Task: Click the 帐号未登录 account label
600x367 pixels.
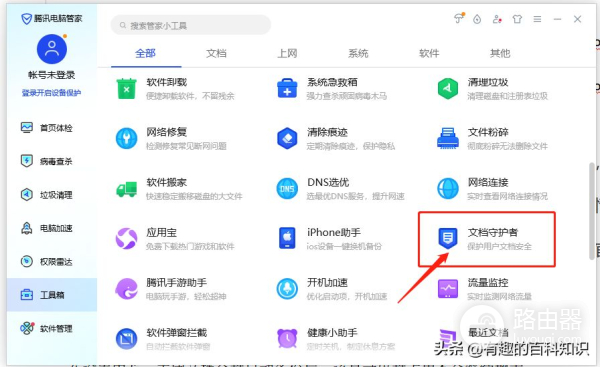Action: click(x=52, y=75)
